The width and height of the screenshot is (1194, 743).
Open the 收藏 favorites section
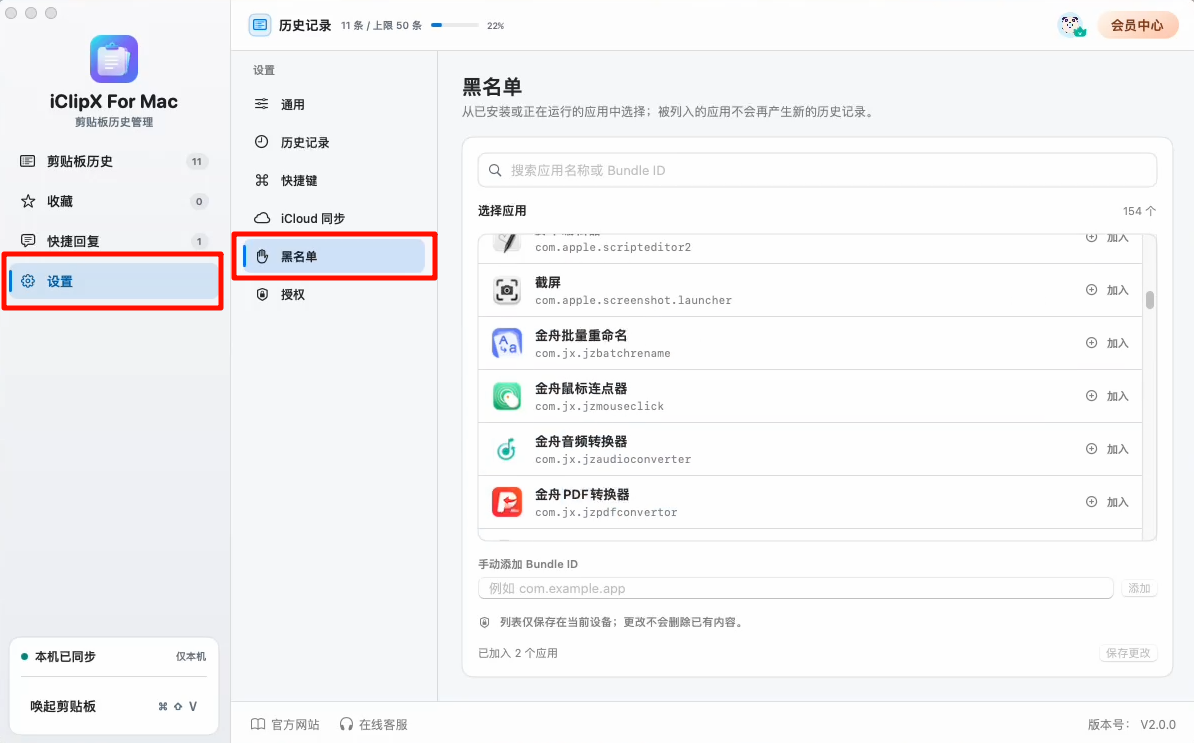coord(113,201)
